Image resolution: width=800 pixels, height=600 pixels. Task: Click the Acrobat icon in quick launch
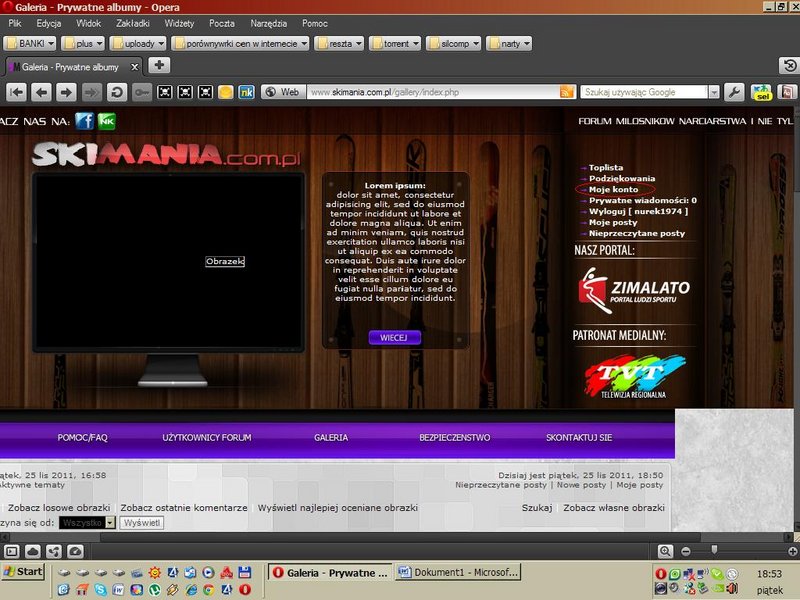tap(227, 572)
